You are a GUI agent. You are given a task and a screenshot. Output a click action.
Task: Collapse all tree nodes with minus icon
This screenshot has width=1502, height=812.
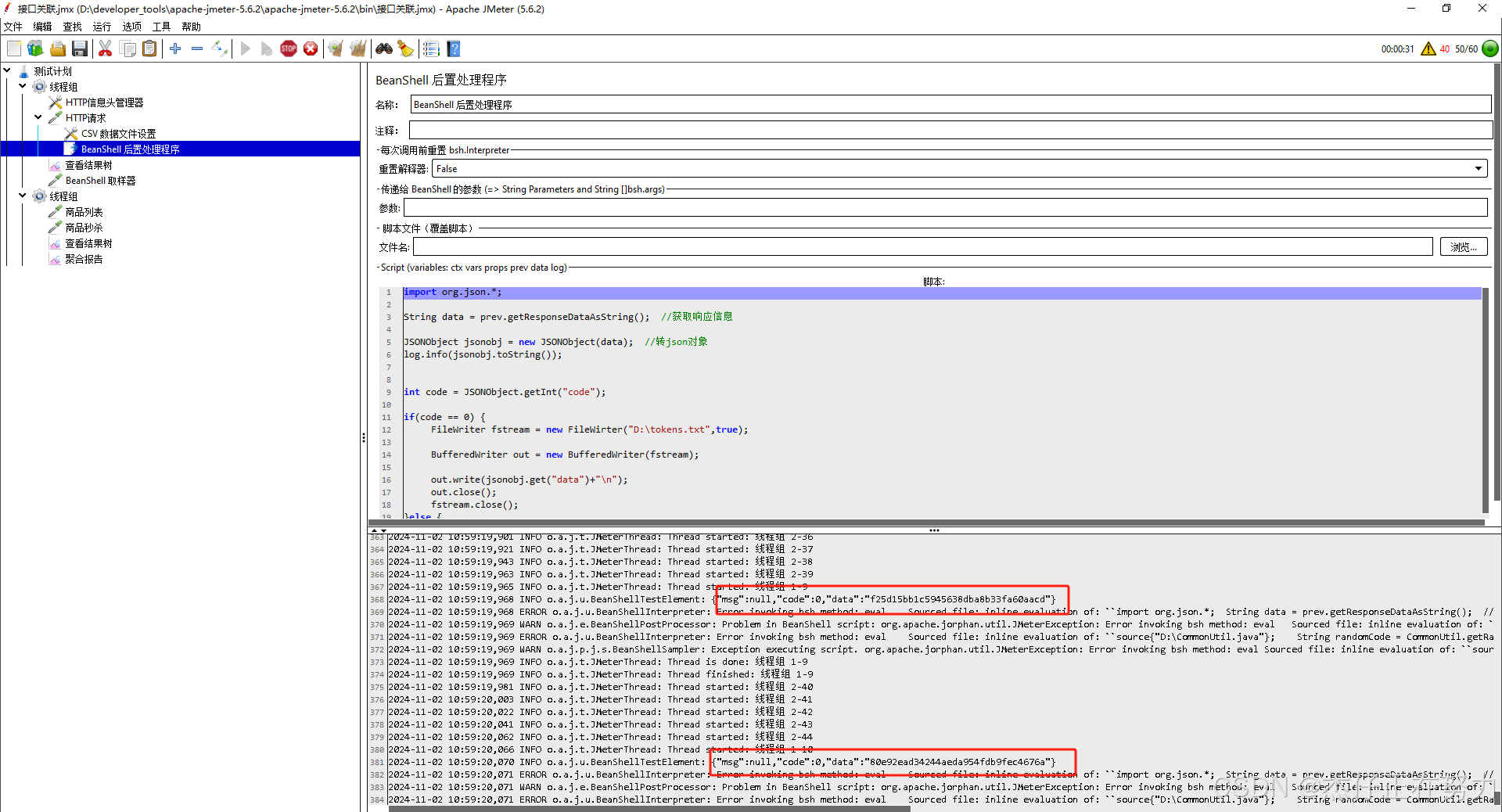pyautogui.click(x=197, y=49)
